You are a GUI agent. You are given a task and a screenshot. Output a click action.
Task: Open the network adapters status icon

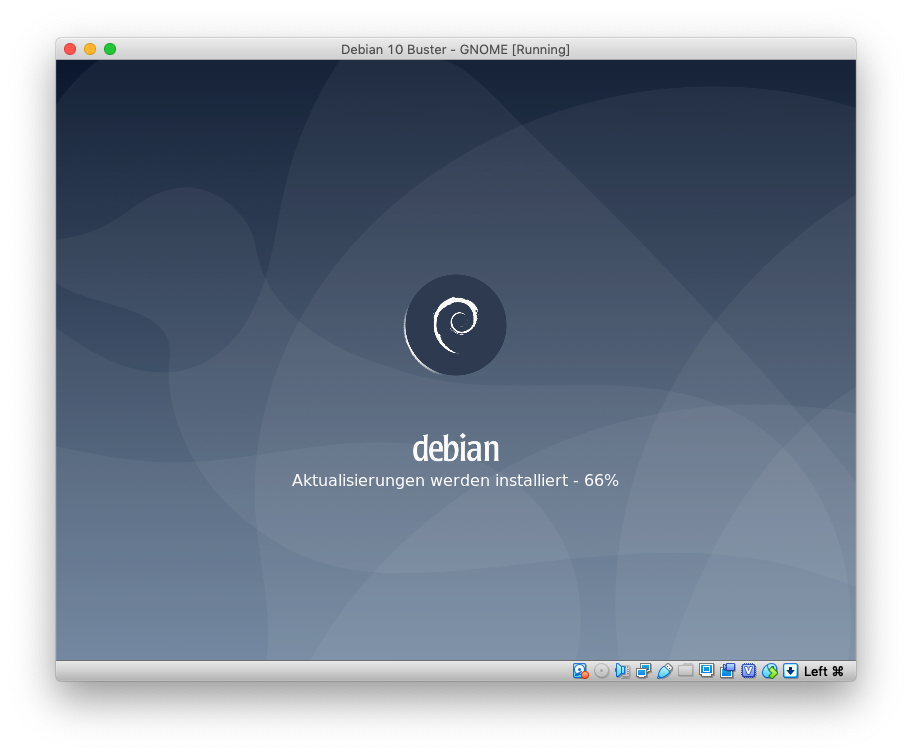[x=643, y=671]
